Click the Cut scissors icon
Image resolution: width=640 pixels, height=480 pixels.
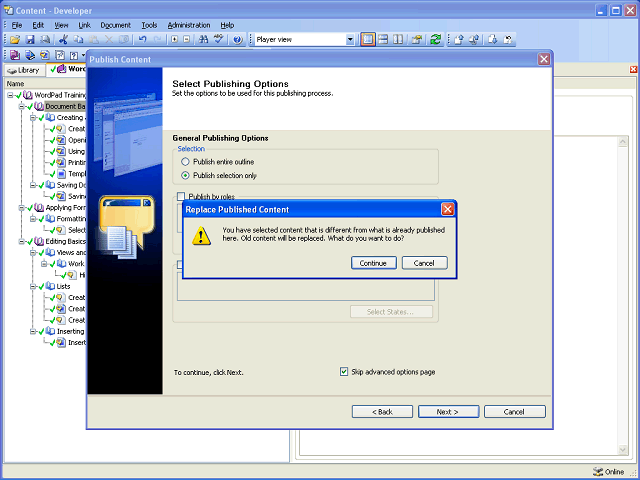(x=63, y=40)
